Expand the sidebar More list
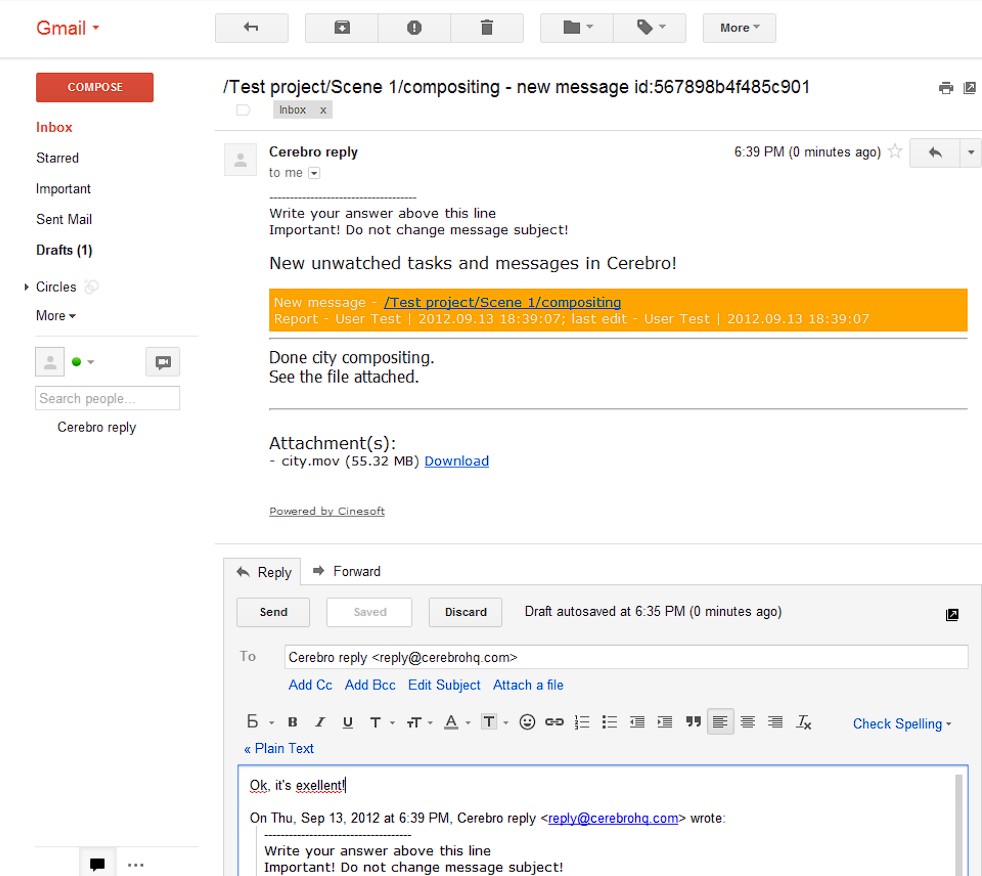The width and height of the screenshot is (982, 876). [x=56, y=316]
